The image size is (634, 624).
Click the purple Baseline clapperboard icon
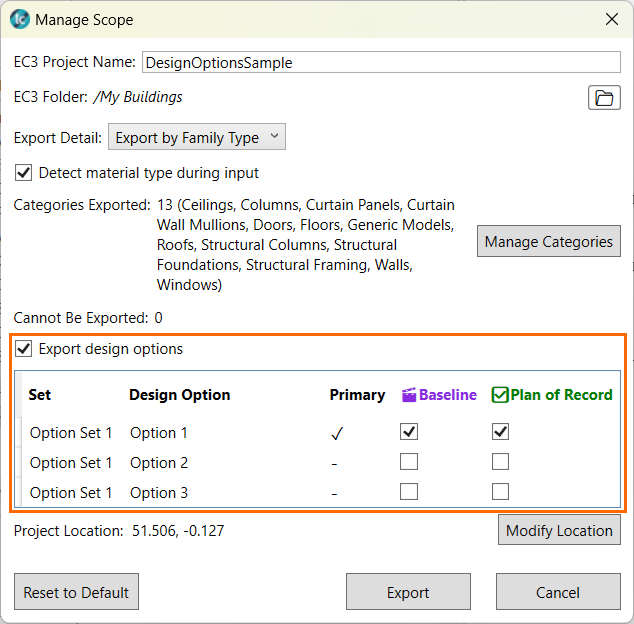409,395
